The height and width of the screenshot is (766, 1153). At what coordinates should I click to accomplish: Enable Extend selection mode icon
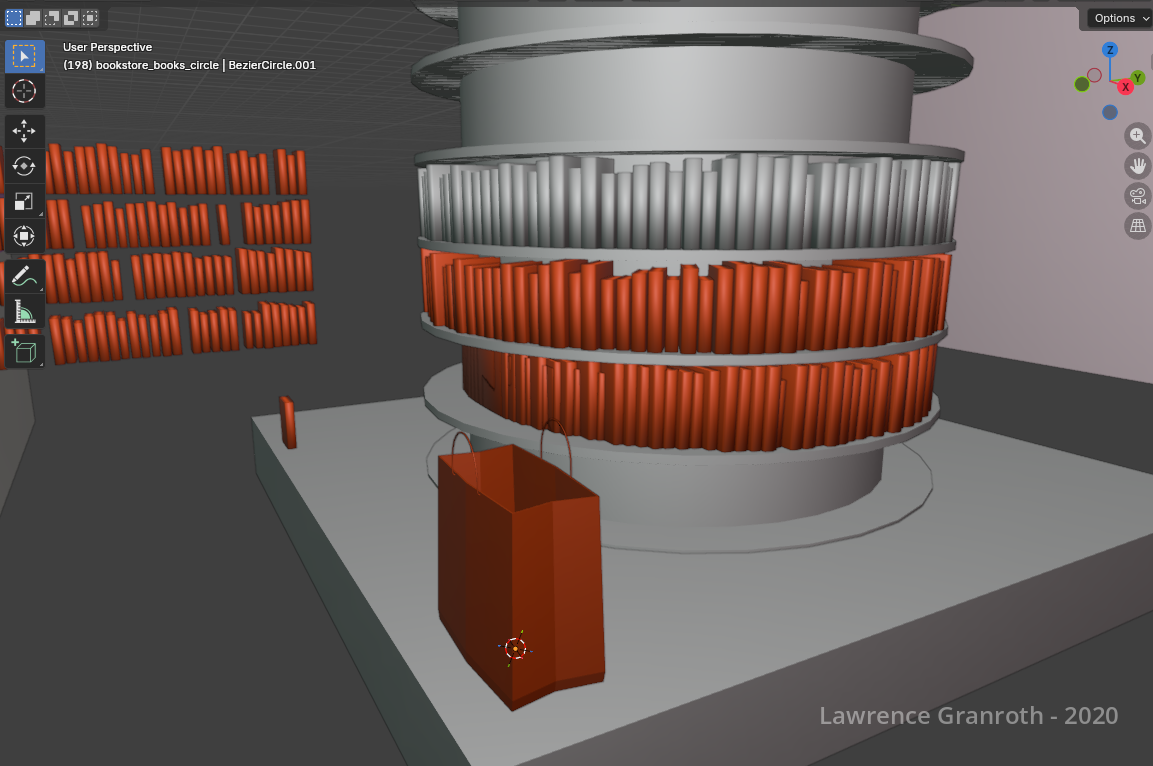point(33,18)
